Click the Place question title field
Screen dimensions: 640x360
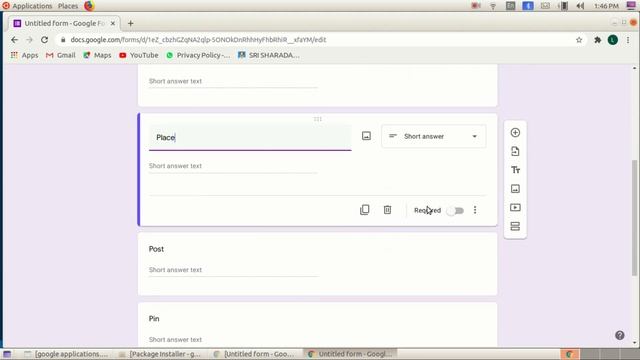(250, 138)
